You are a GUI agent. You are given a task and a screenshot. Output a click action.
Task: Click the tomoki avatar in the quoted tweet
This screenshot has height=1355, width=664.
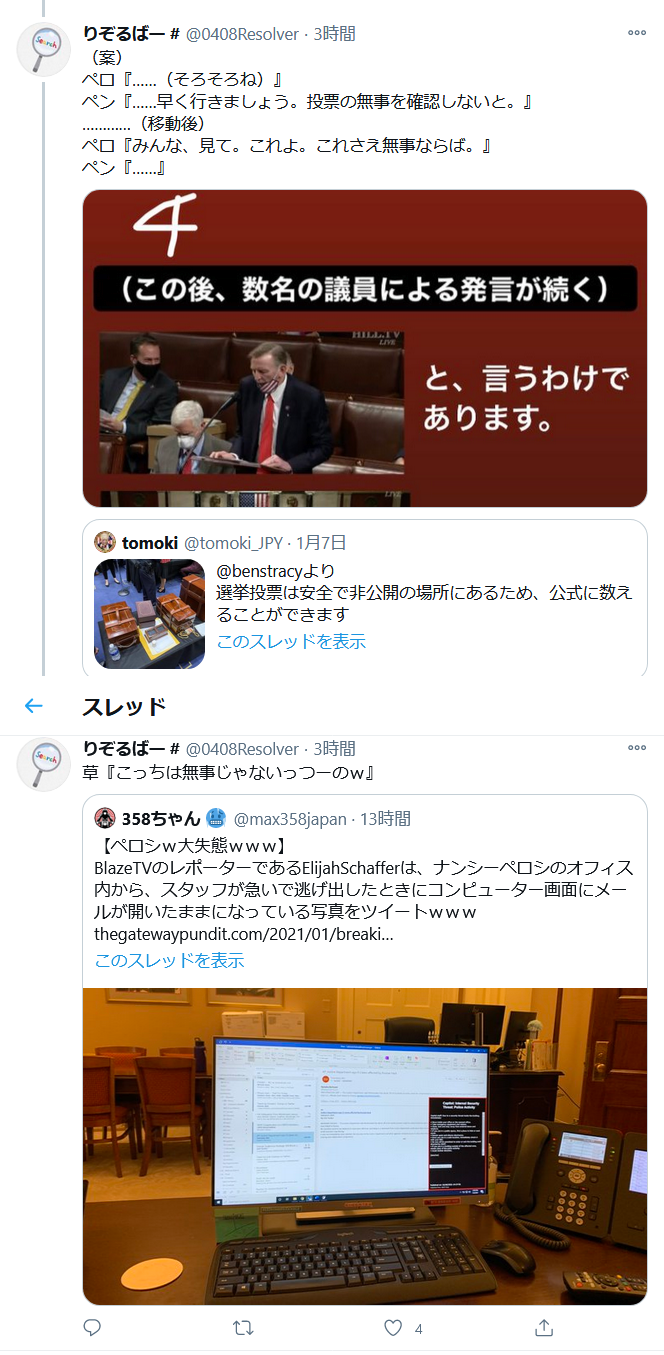pos(105,543)
